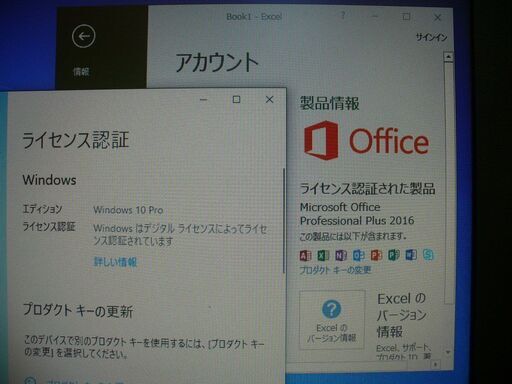Viewport: 512px width, 384px height.
Task: Click the Word app icon
Action: 411,255
